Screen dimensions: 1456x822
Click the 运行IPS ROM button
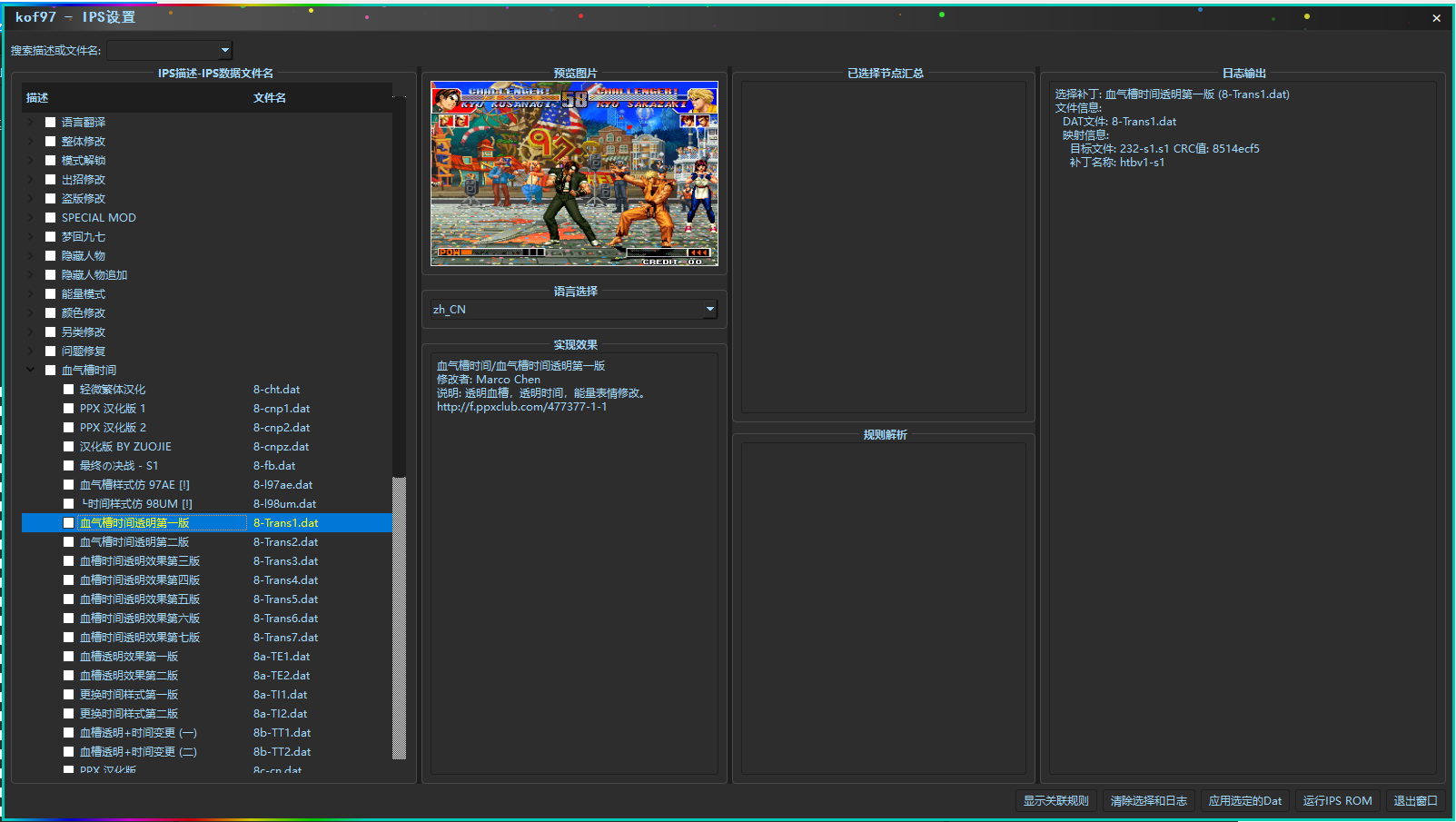tap(1338, 800)
